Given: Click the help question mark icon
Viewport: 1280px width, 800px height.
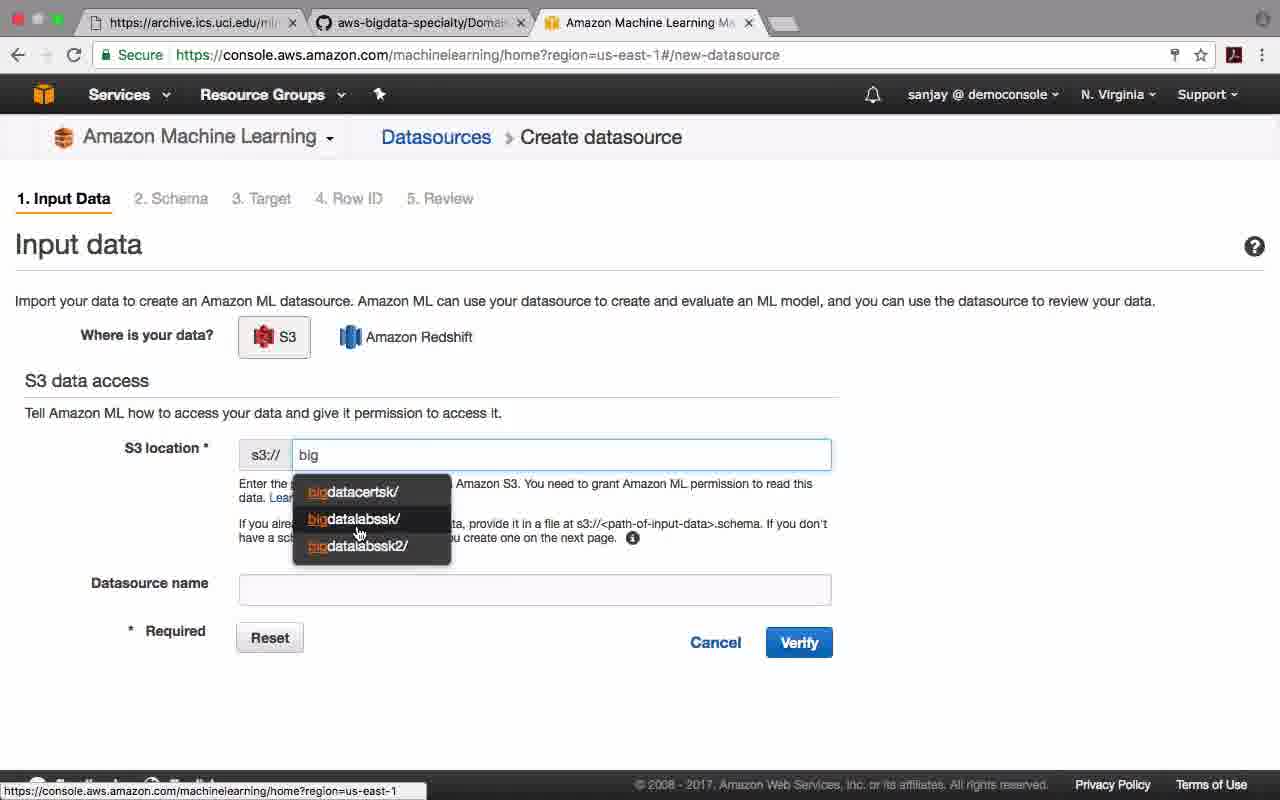Looking at the screenshot, I should pos(1254,246).
